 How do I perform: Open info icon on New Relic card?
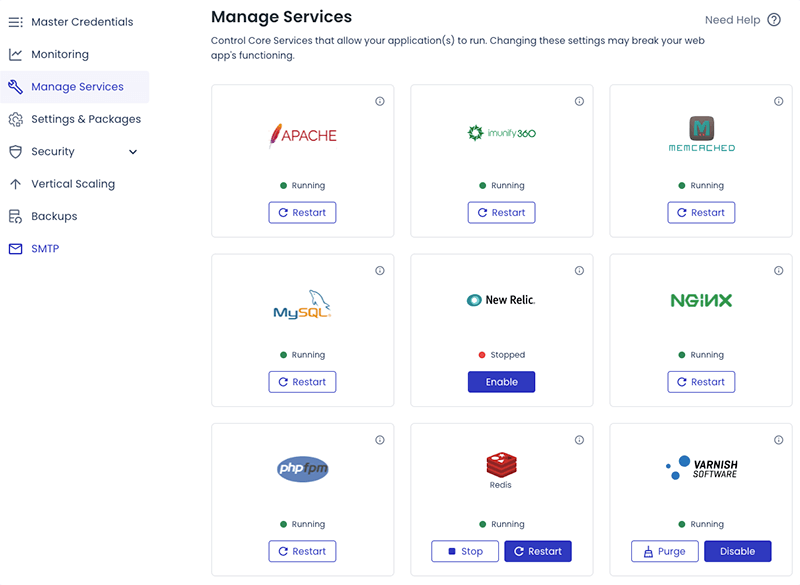point(579,270)
